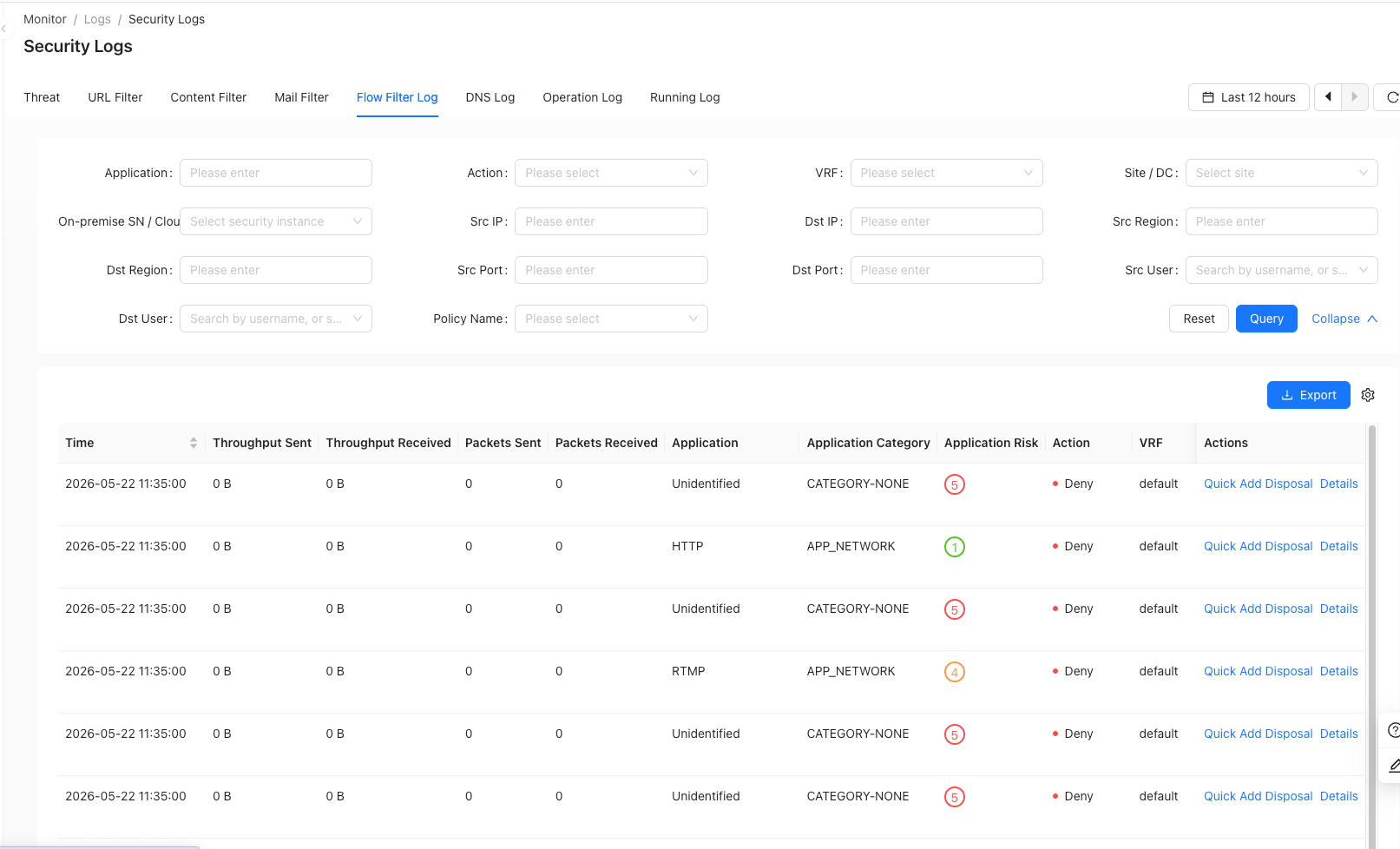Click Quick Add Disposal for RTMP row
This screenshot has width=1400, height=849.
(1258, 671)
